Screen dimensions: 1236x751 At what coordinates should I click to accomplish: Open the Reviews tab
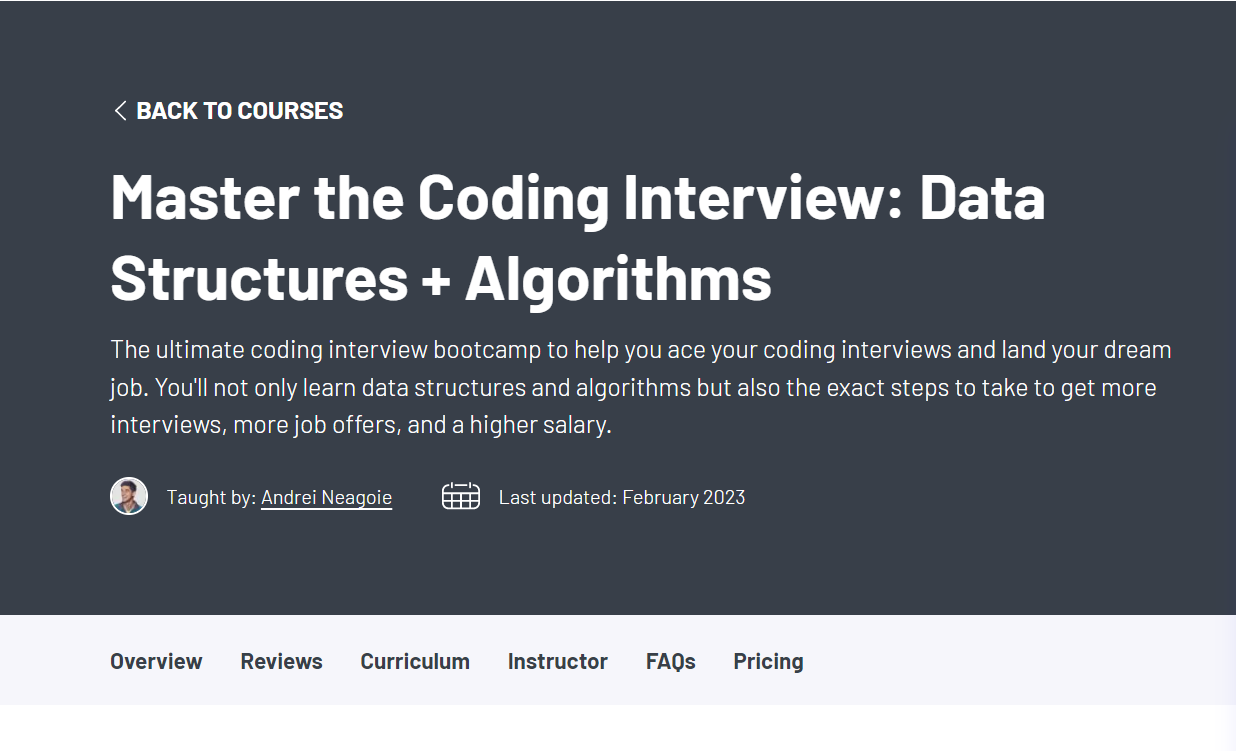[281, 661]
